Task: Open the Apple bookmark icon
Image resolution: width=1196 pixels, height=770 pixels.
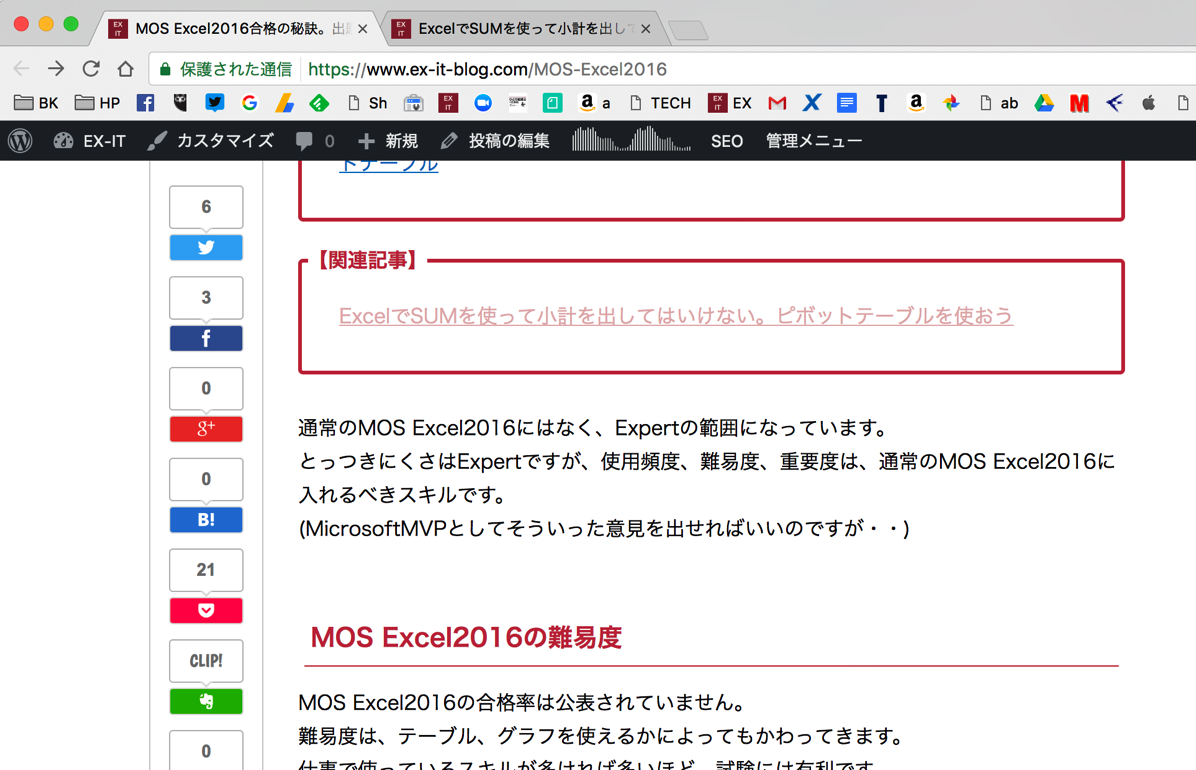Action: click(1148, 103)
